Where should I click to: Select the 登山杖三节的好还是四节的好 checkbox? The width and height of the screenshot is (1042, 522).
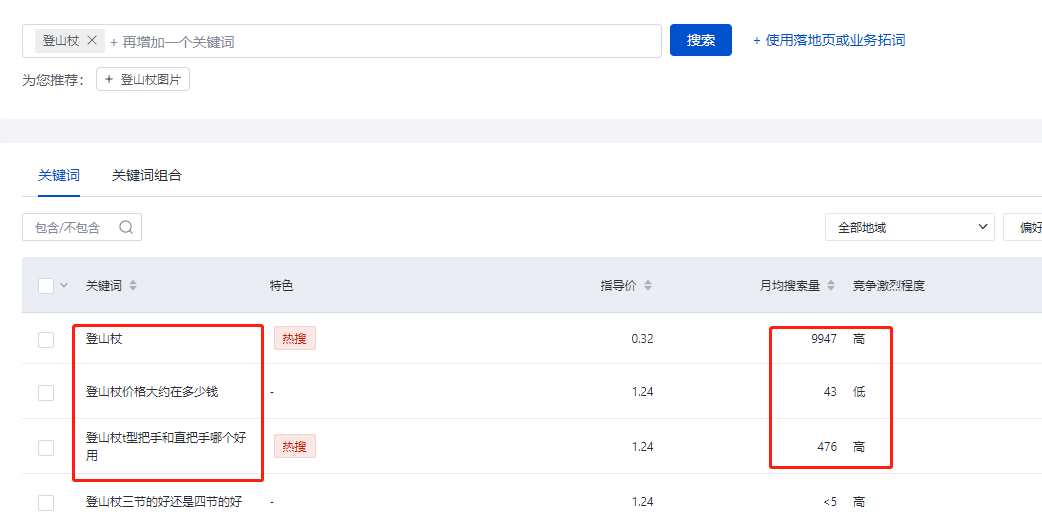(46, 503)
